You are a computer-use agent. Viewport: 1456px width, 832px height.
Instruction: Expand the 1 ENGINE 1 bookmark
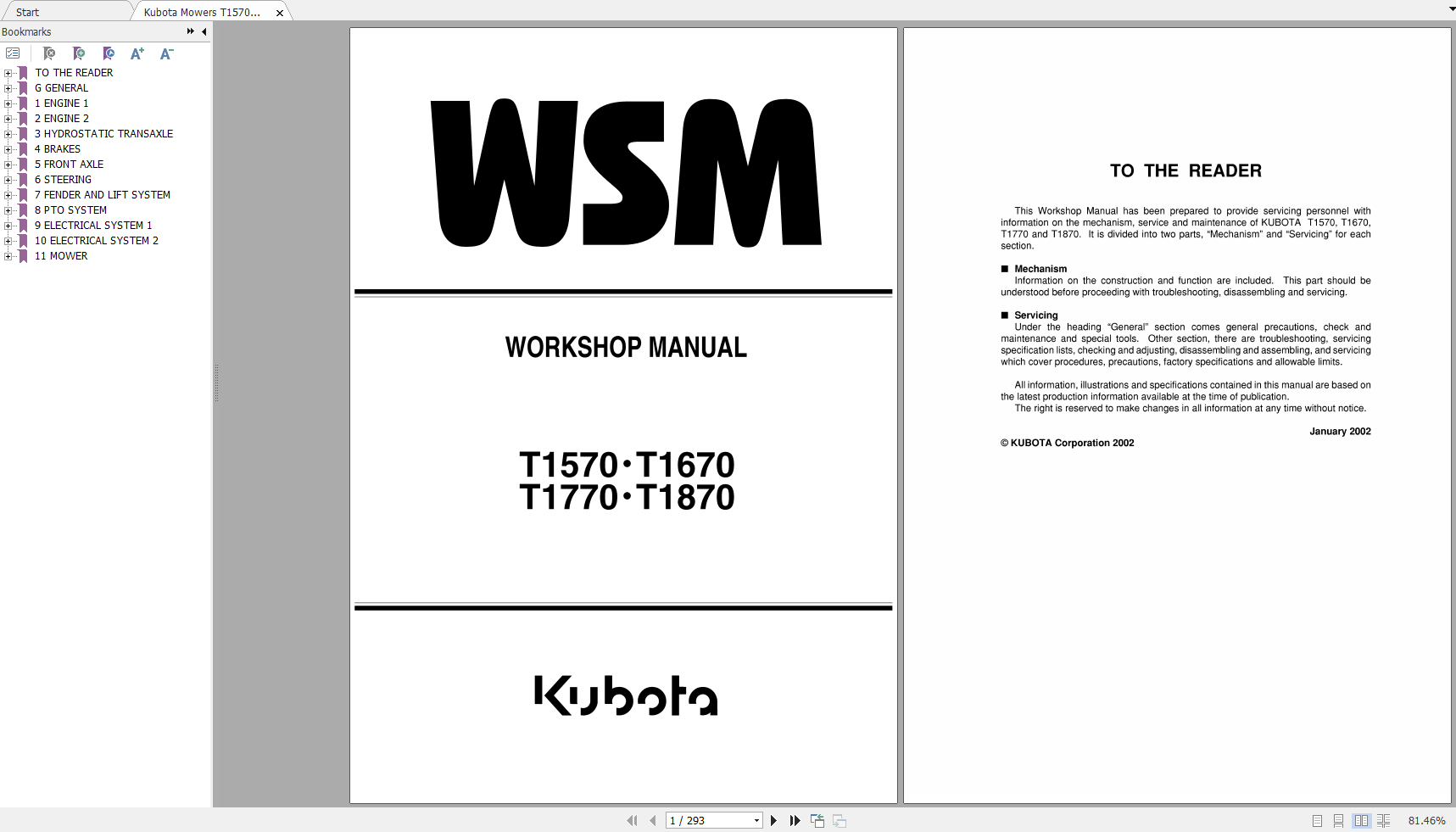coord(8,103)
